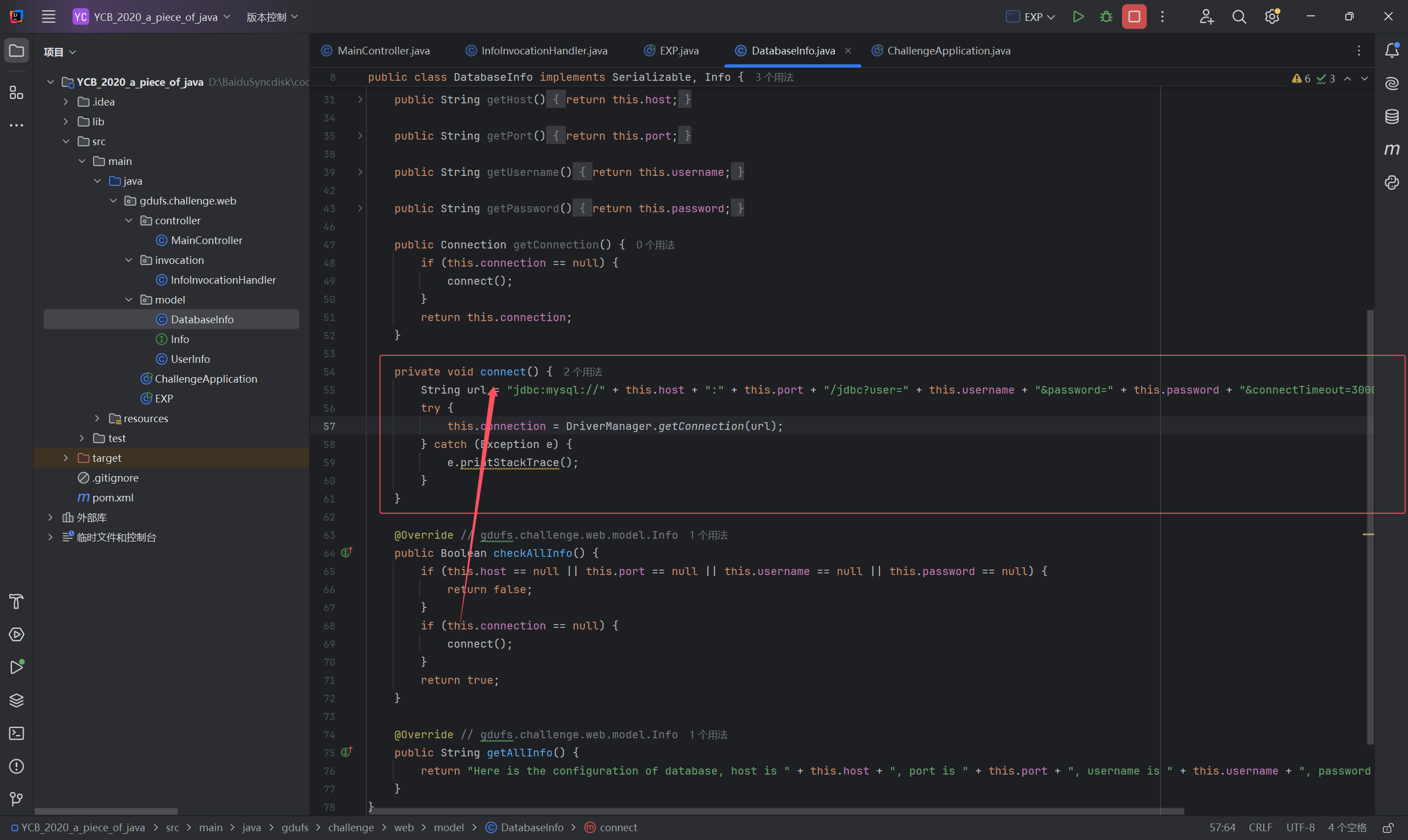Screen dimensions: 1408x840
Task: Go to next highlighted error arrow
Action: pyautogui.click(x=1365, y=79)
